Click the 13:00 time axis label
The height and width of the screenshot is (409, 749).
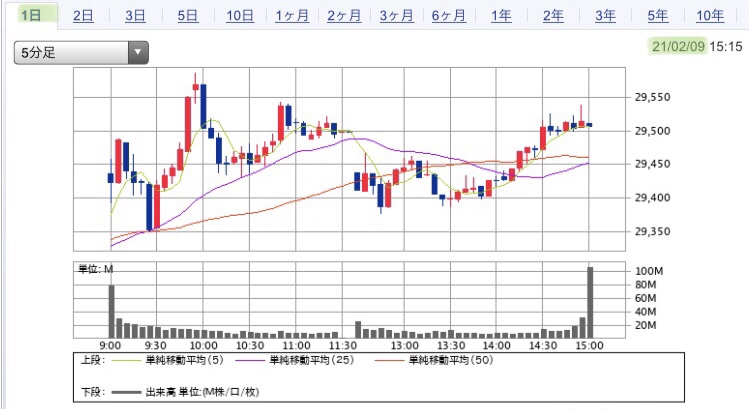tap(405, 345)
